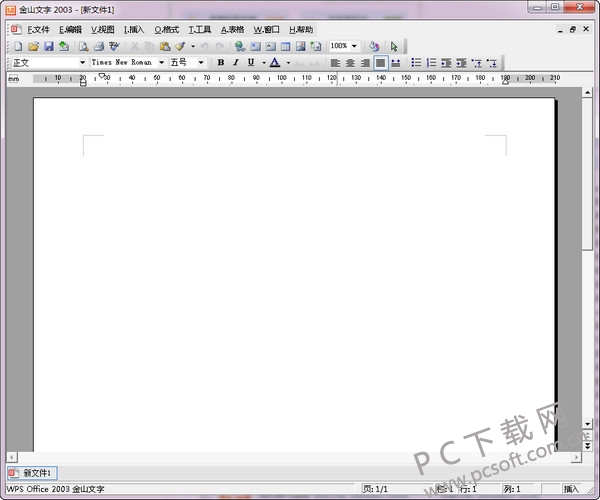This screenshot has width=600, height=500.
Task: Save the document with floppy disk icon
Action: pos(49,46)
